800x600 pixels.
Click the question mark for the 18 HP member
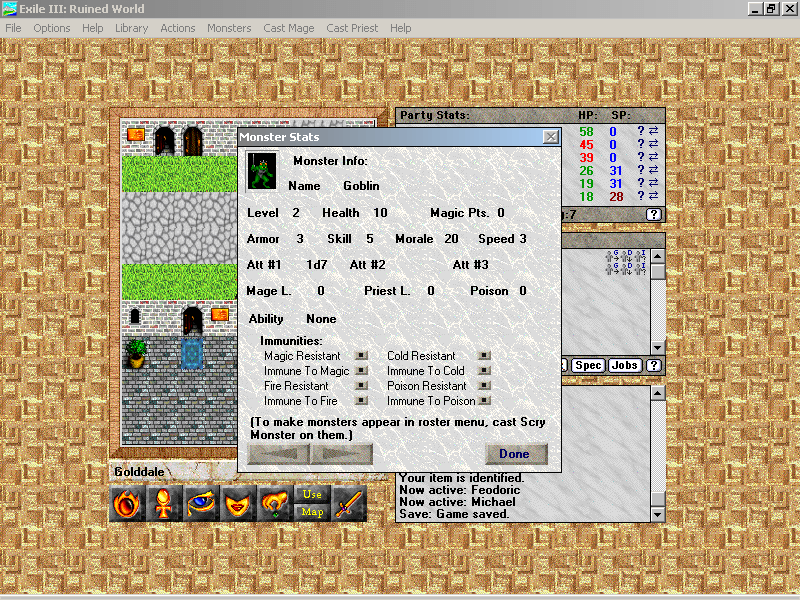pyautogui.click(x=641, y=196)
